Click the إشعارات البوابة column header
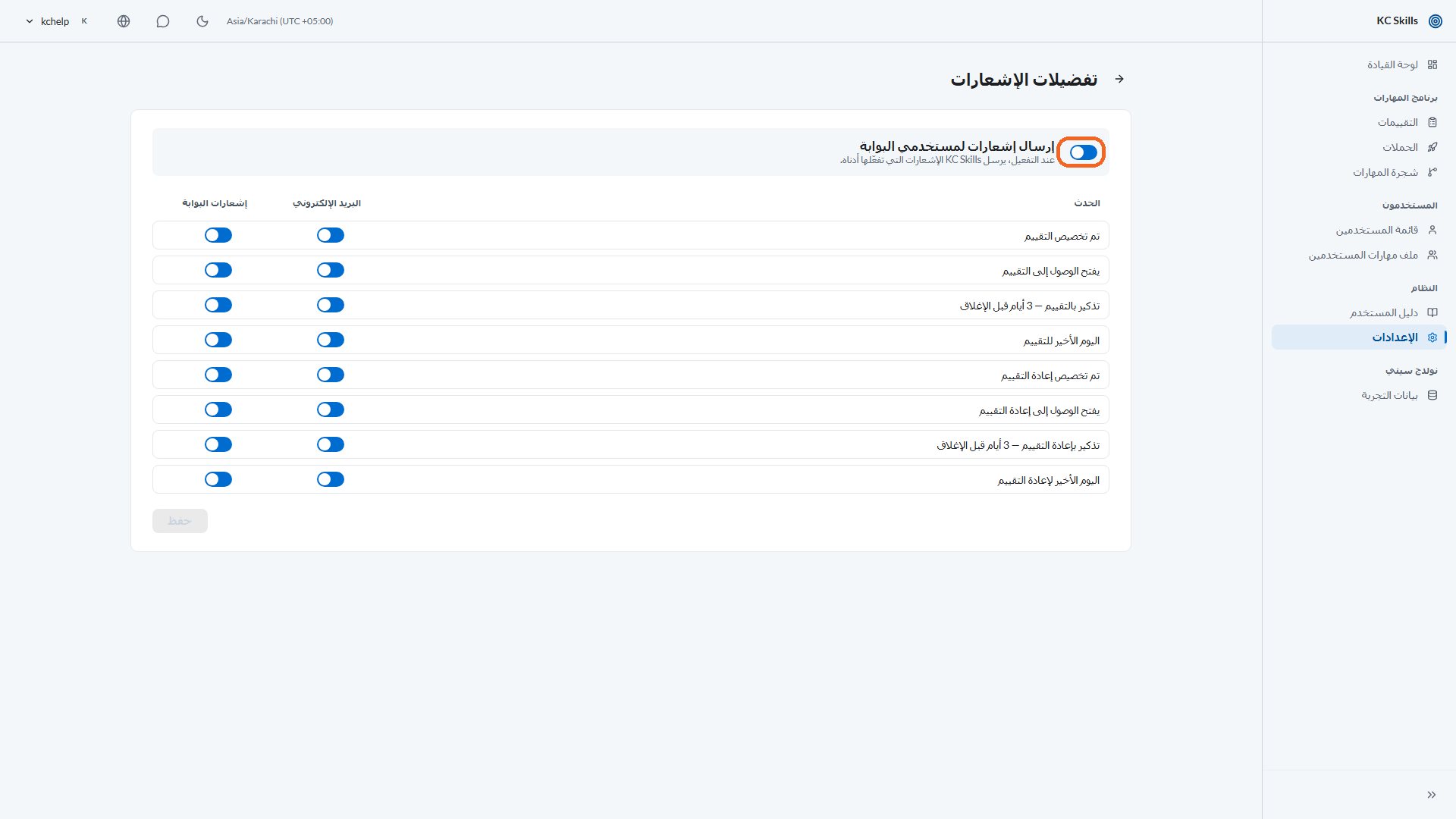Screen dimensions: 1456x819 pyautogui.click(x=215, y=203)
